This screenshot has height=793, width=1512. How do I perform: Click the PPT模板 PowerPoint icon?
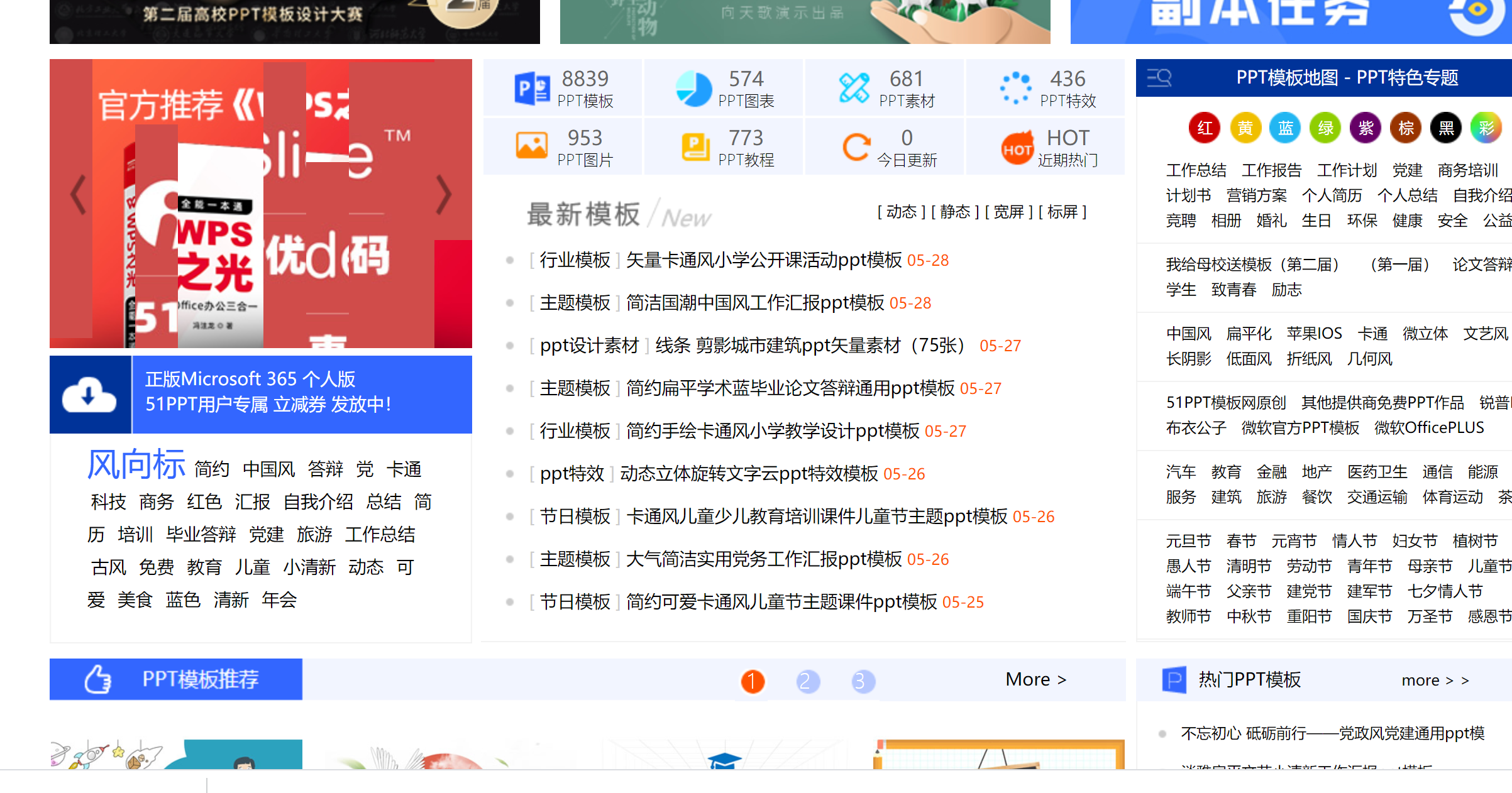pos(532,88)
